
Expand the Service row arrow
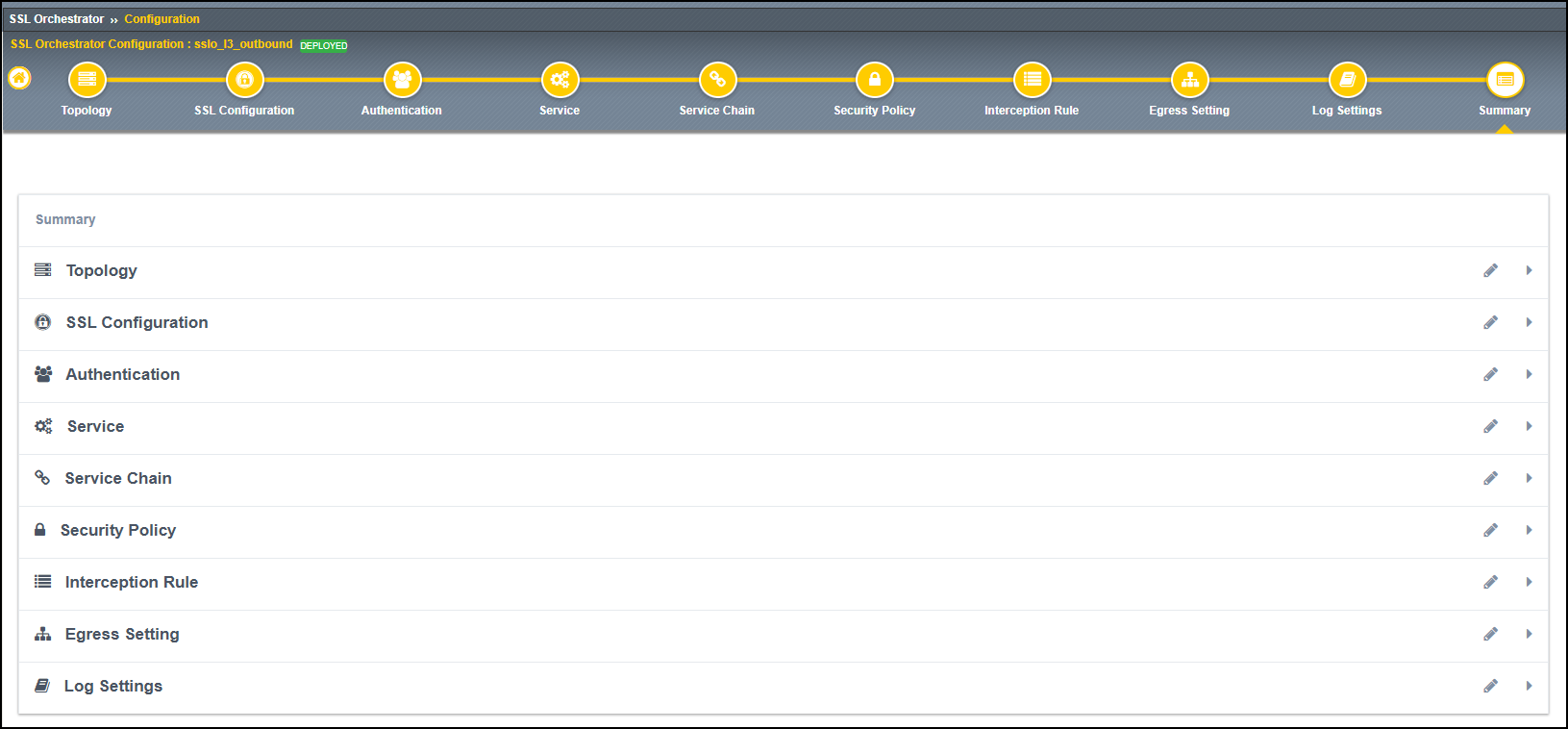coord(1529,426)
